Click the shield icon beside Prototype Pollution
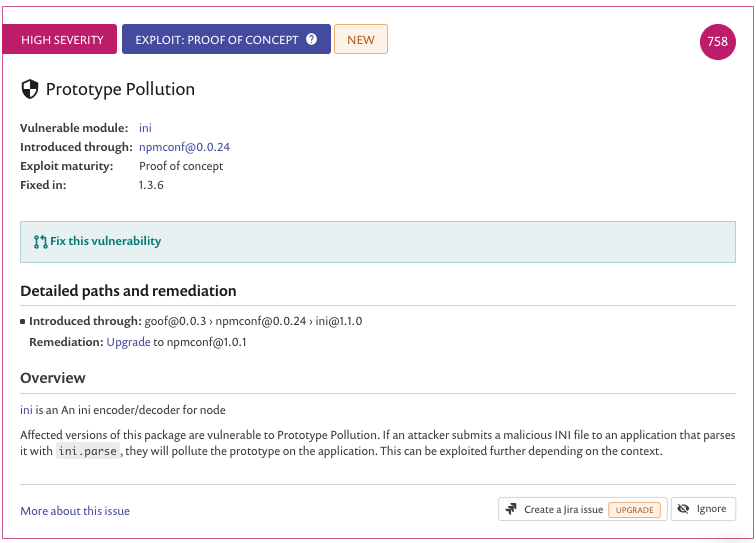Image resolution: width=756 pixels, height=543 pixels. pos(30,89)
